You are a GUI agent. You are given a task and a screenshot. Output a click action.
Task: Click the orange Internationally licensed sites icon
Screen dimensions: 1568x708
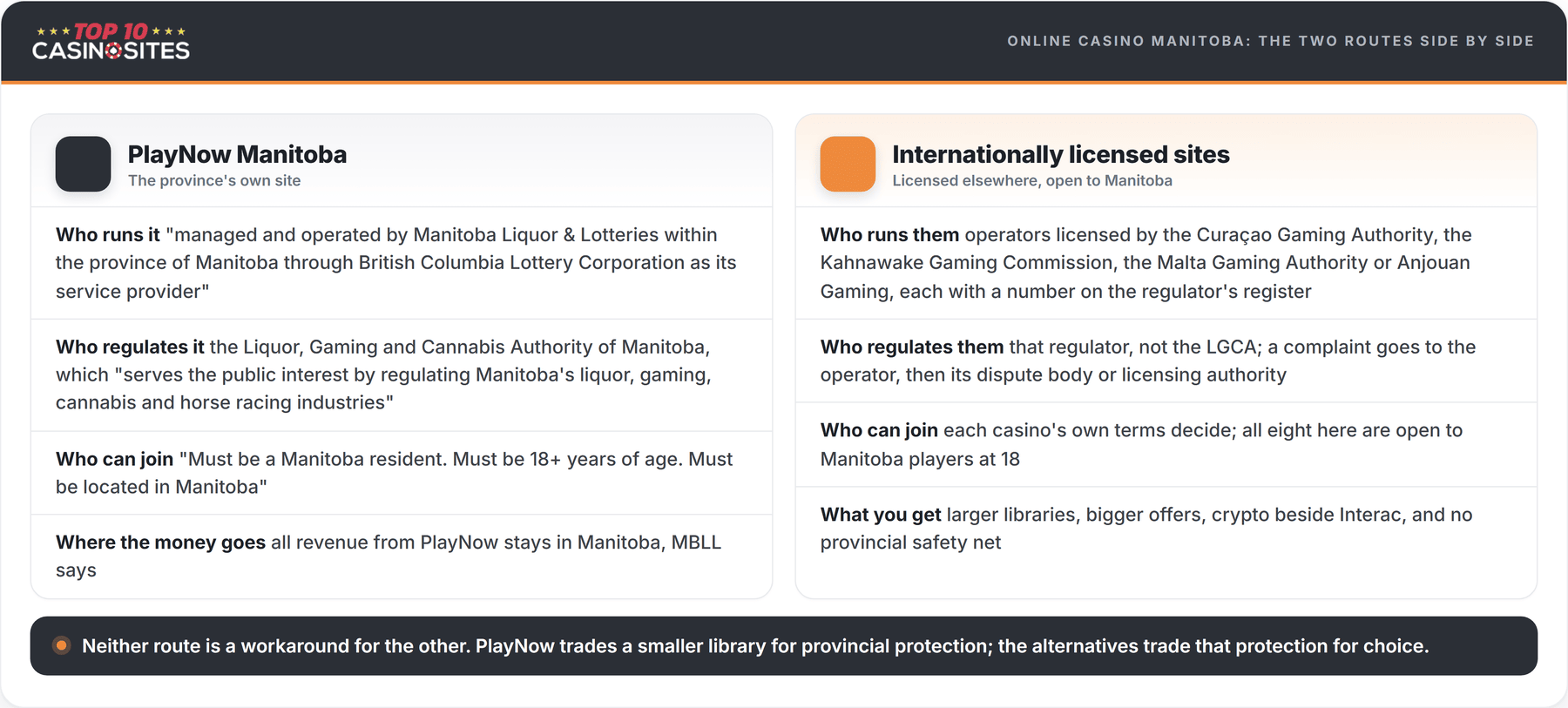click(848, 164)
